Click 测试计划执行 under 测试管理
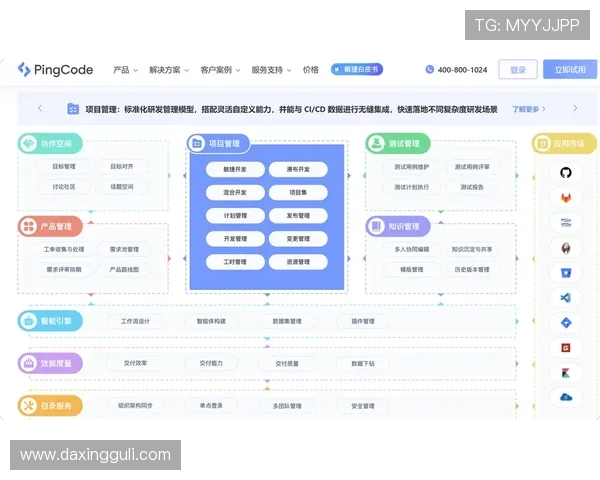This screenshot has height=480, width=600. [x=412, y=187]
